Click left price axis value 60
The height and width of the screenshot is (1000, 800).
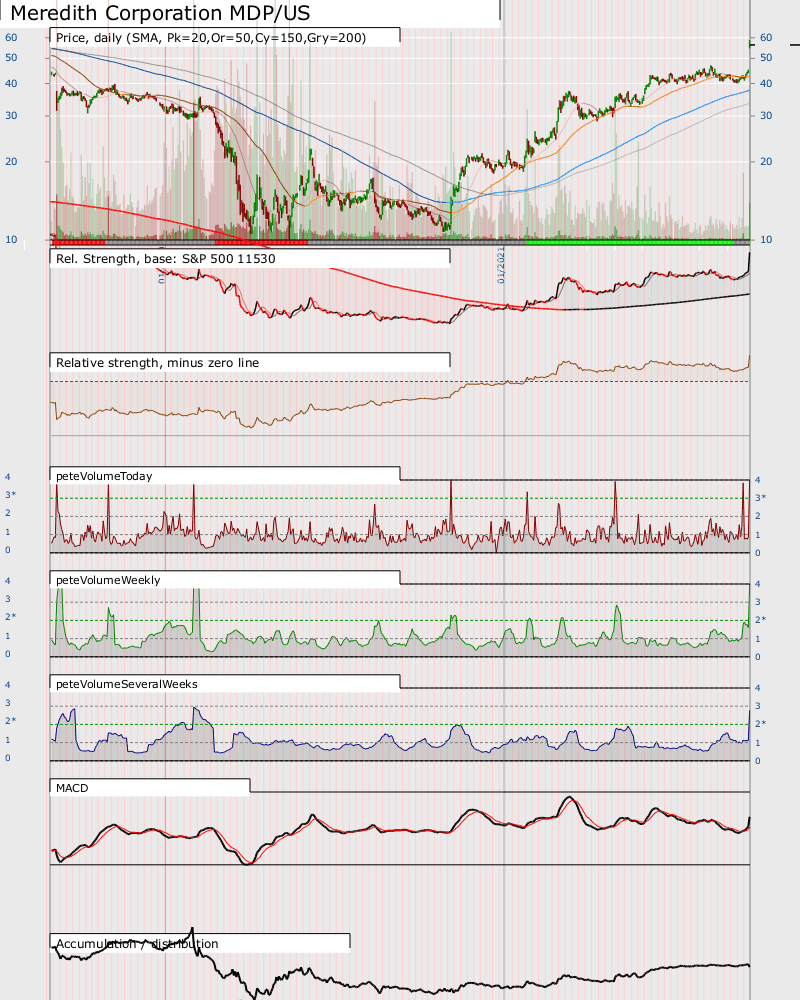tap(11, 38)
